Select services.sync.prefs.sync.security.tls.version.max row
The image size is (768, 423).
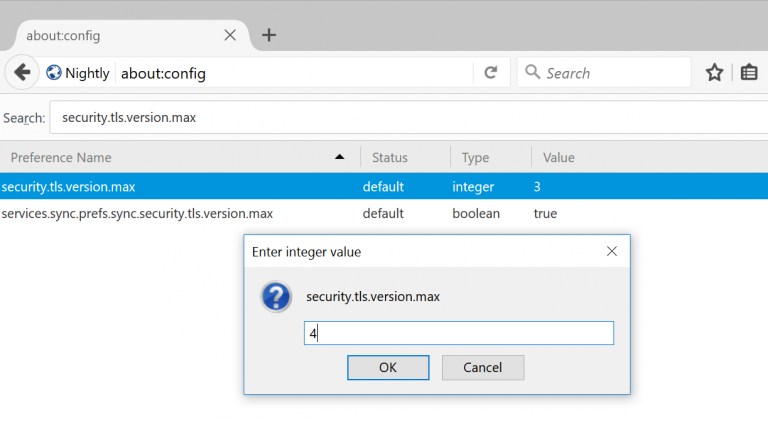click(384, 213)
